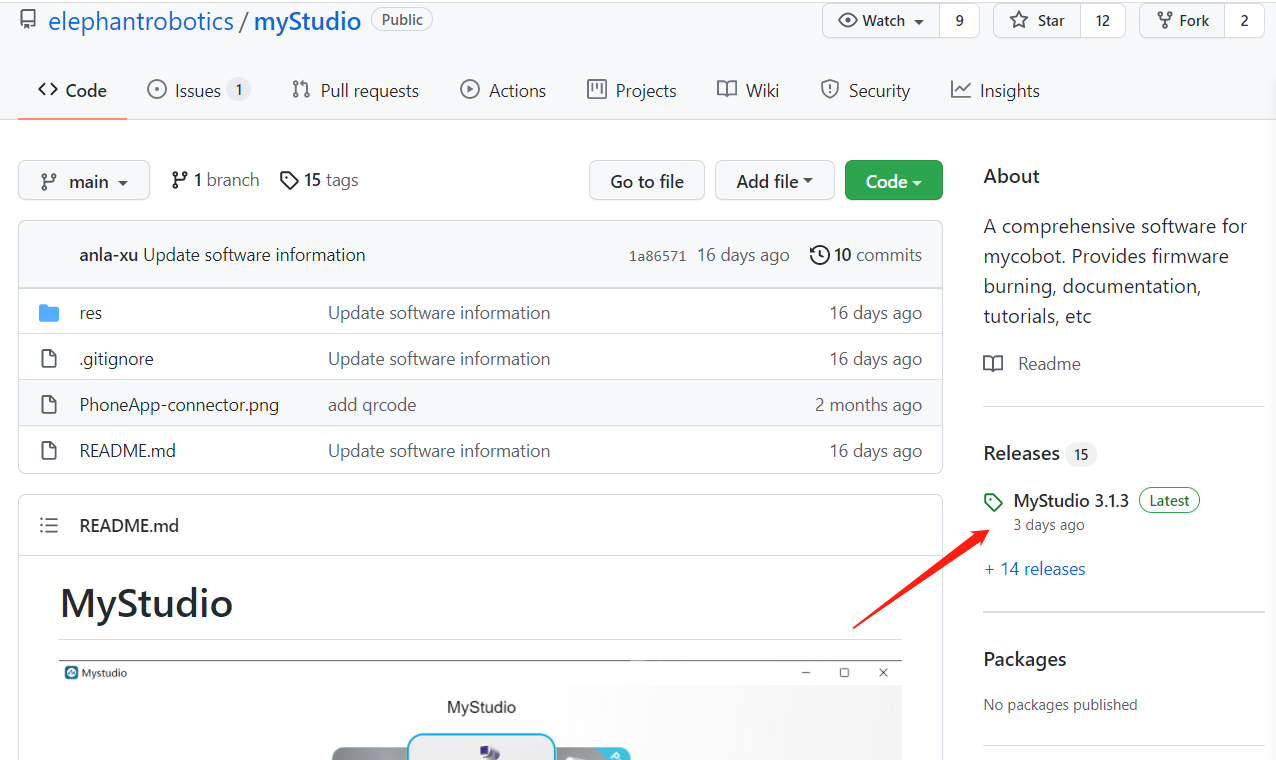Open the 1 branch link
Image resolution: width=1276 pixels, height=760 pixels.
215,180
